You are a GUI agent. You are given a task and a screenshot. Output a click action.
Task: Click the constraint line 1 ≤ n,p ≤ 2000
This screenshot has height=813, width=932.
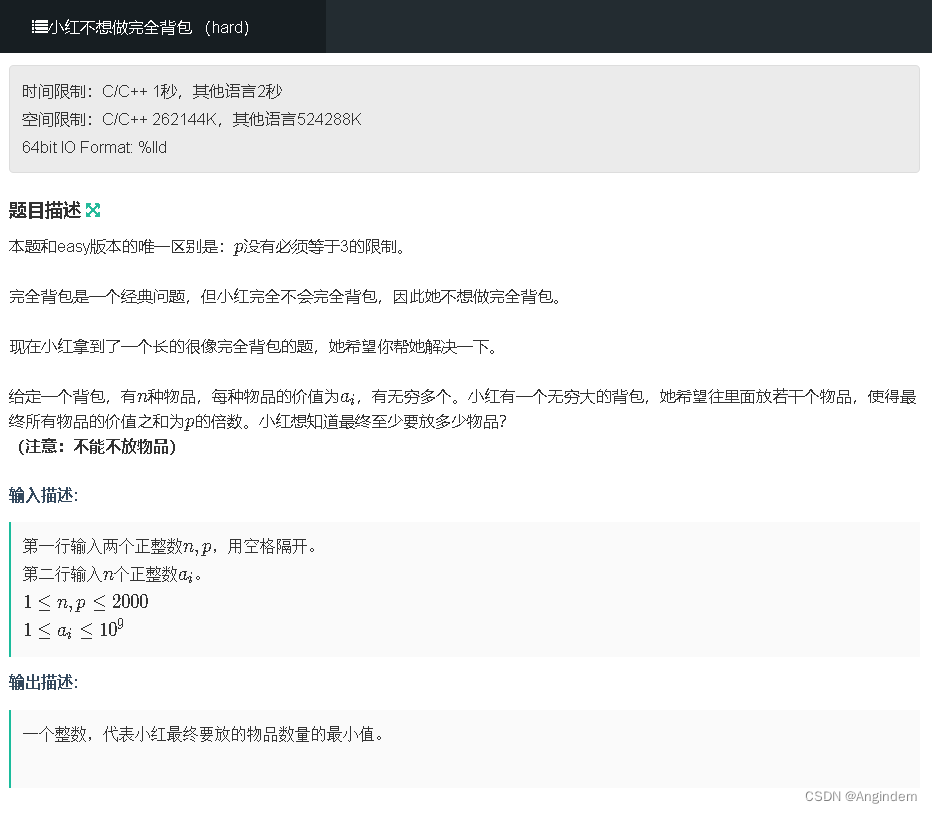pos(86,602)
